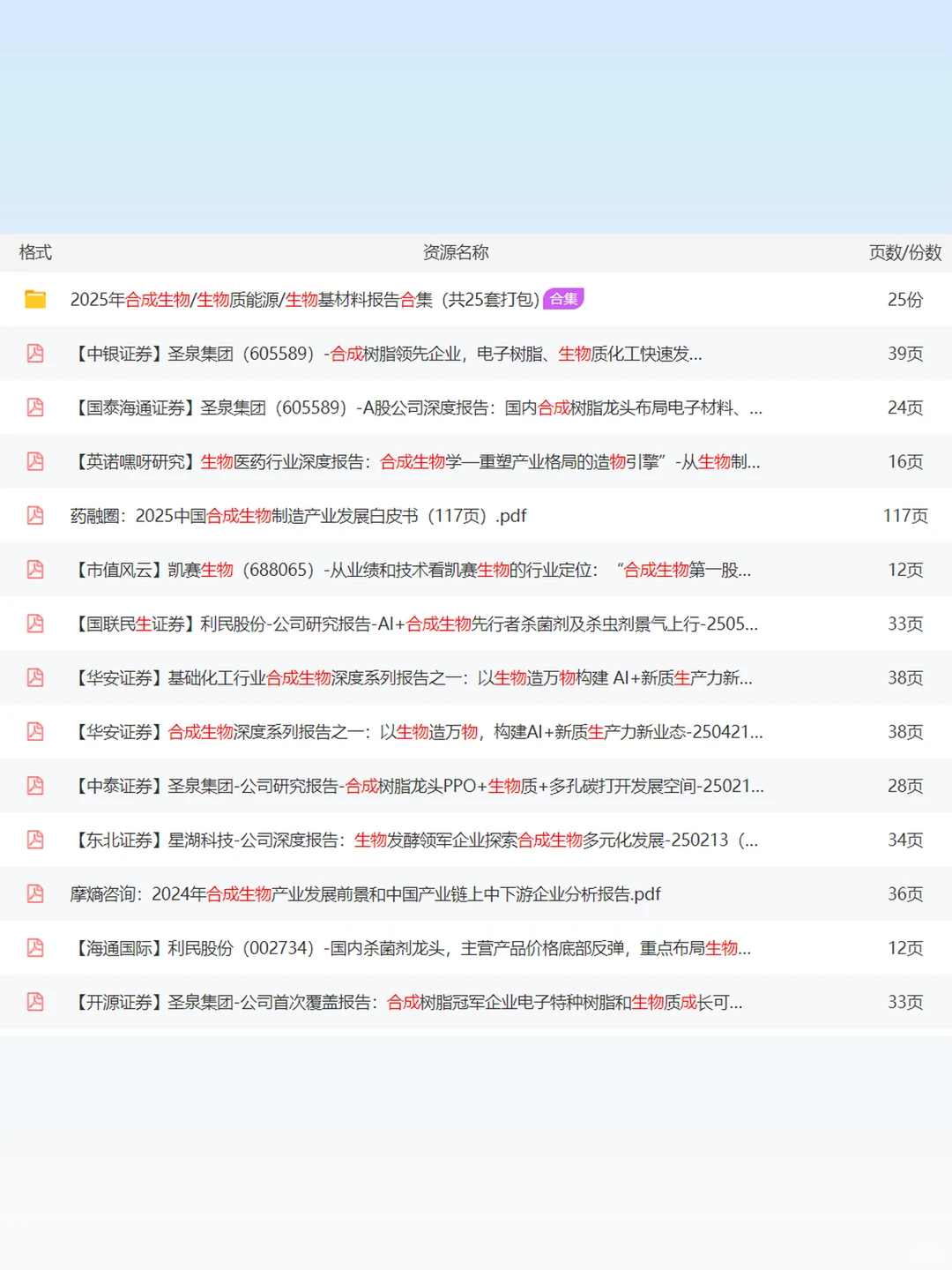
Task: Click the PDF icon beside the 中银证券 圣泉集团 report
Action: pyautogui.click(x=35, y=354)
